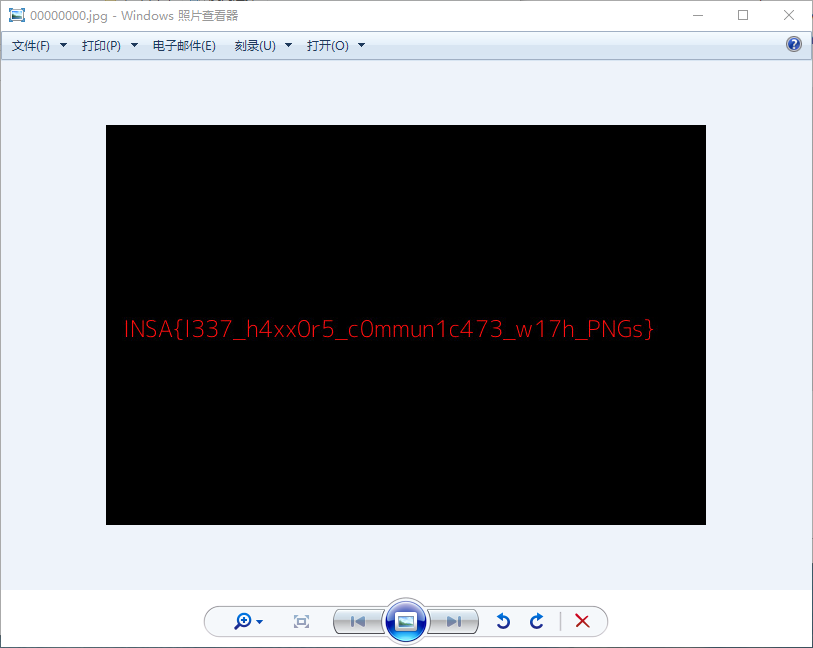
Task: Rotate the image clockwise
Action: coord(537,621)
